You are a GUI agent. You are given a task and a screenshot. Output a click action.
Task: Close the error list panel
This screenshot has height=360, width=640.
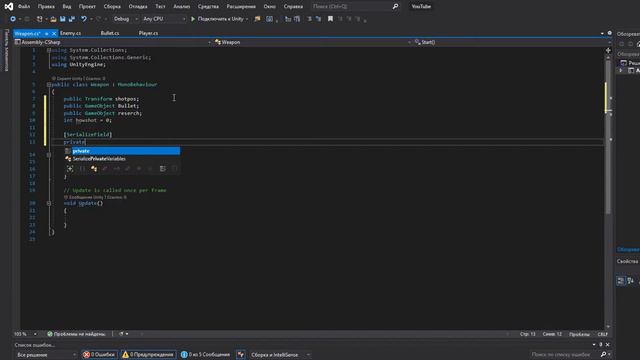607,345
